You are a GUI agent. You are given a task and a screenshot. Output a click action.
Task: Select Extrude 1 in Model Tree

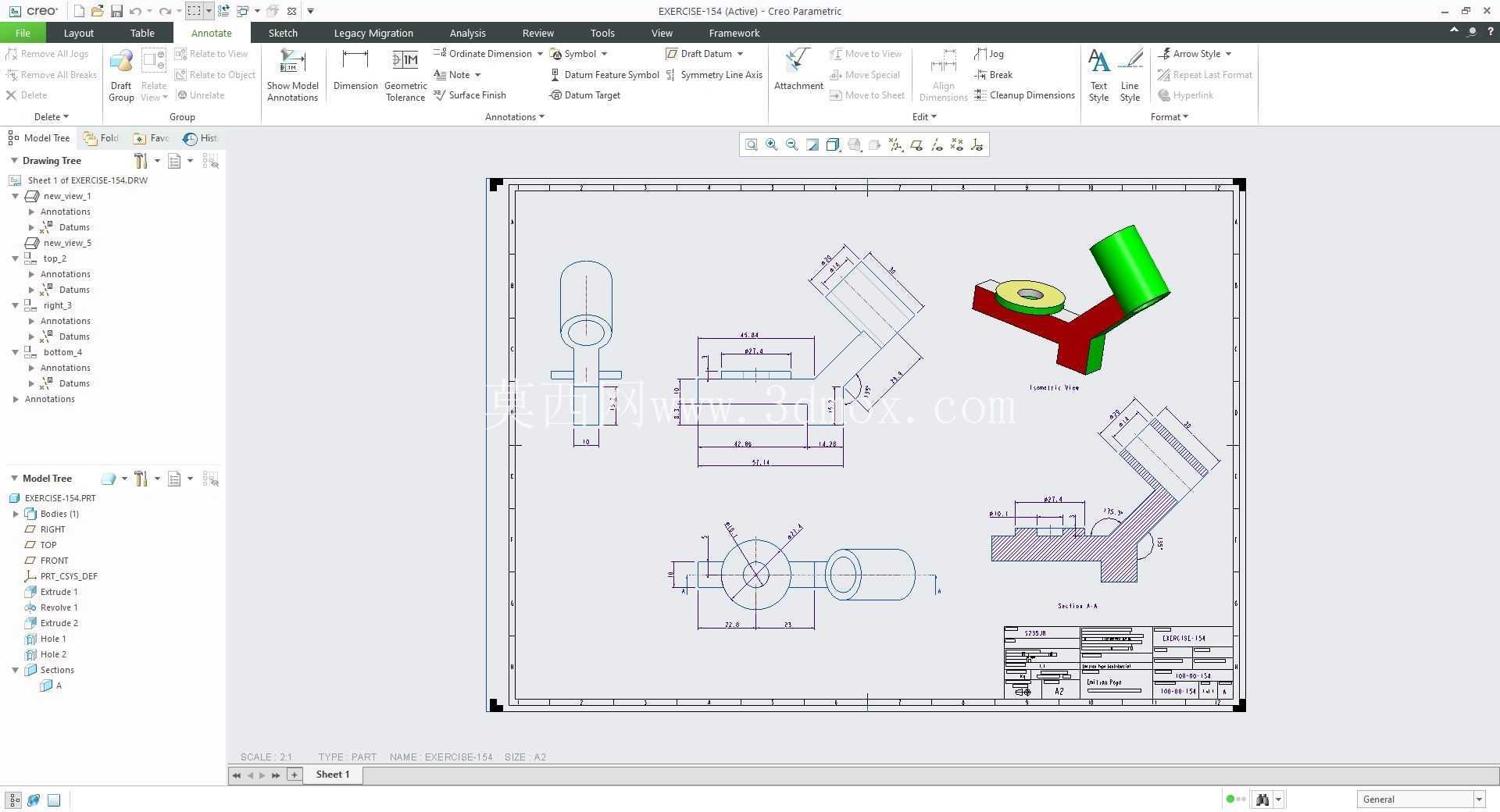[59, 592]
